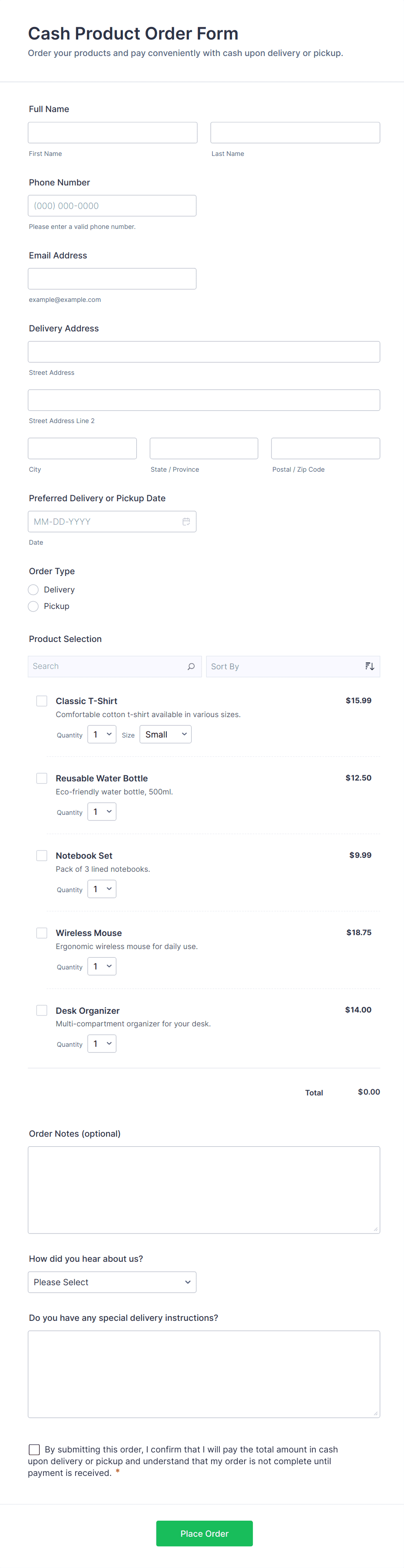Click the search magnifier icon
The height and width of the screenshot is (1568, 404).
(x=191, y=667)
